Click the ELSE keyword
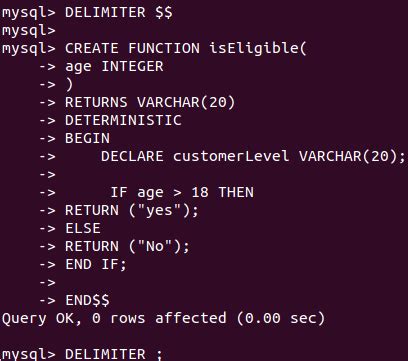This screenshot has height=361, width=408. (x=83, y=228)
